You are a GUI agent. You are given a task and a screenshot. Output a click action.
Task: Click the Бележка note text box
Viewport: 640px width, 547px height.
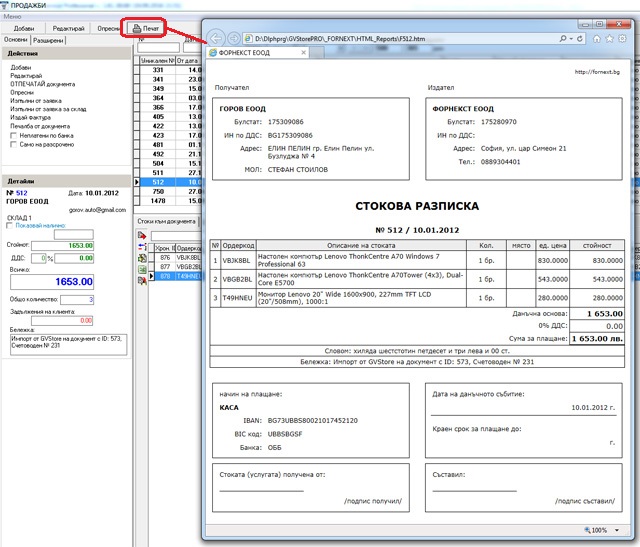click(x=69, y=345)
